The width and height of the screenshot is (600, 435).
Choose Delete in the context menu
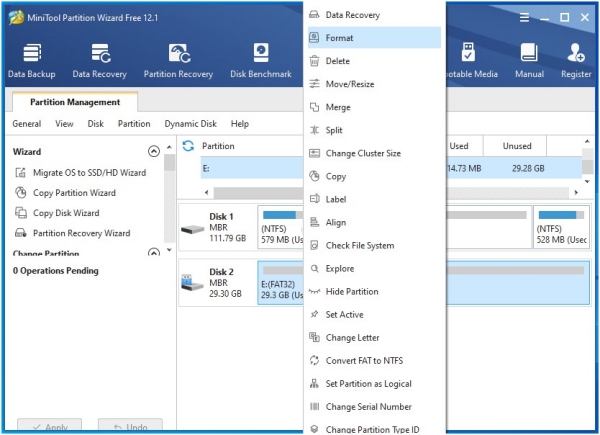coord(374,61)
